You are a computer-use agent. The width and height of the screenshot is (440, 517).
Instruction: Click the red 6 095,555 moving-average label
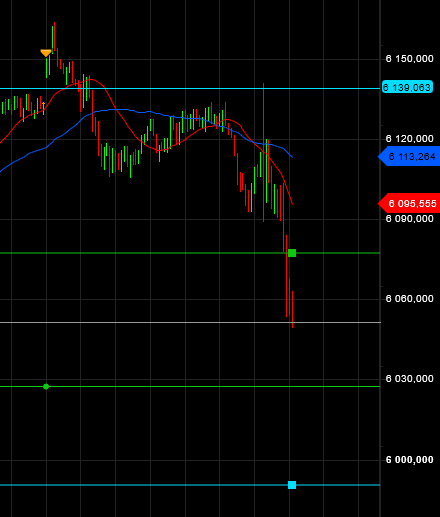409,203
